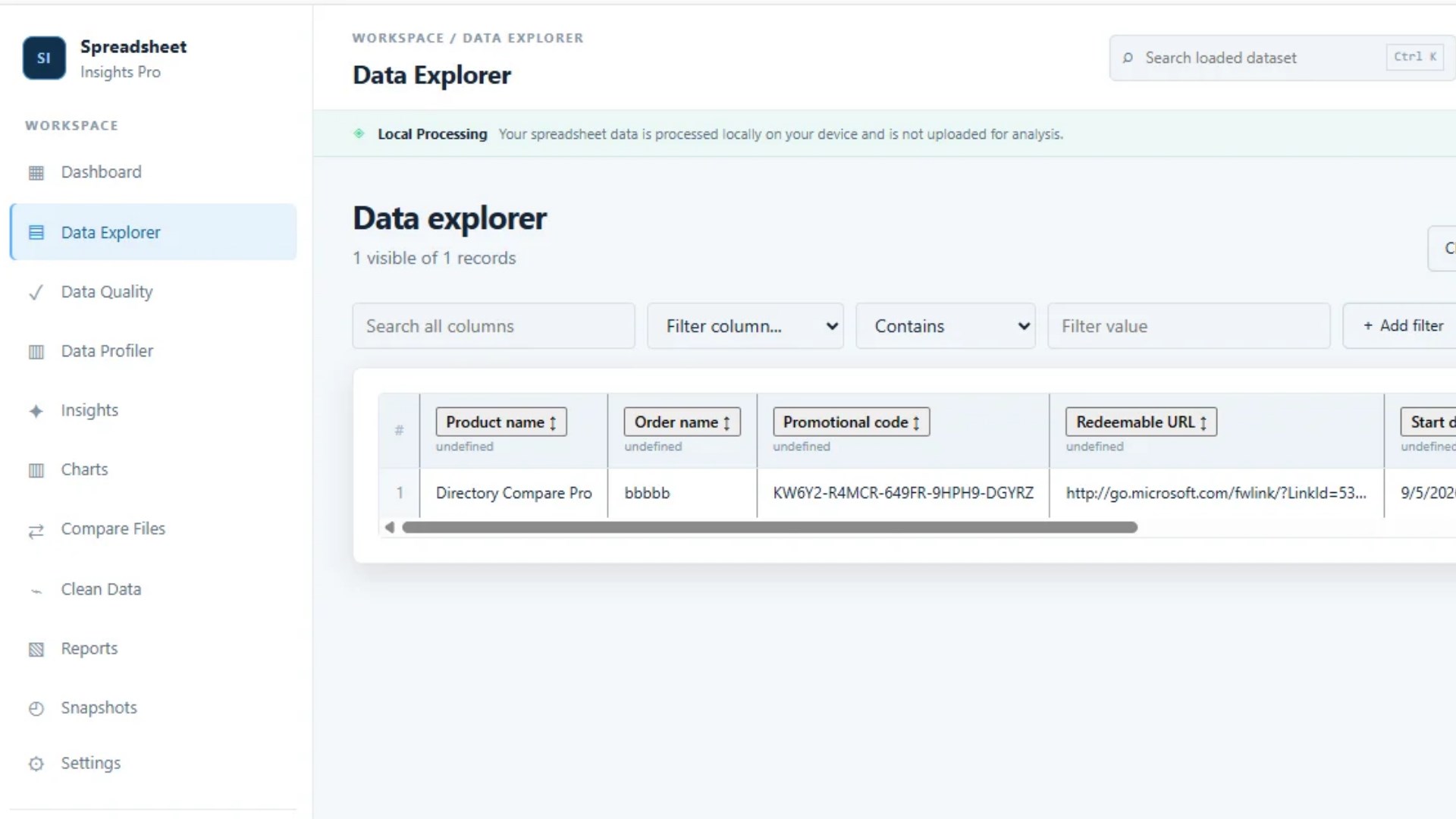
Task: Click the Reports sidebar icon
Action: [x=36, y=649]
